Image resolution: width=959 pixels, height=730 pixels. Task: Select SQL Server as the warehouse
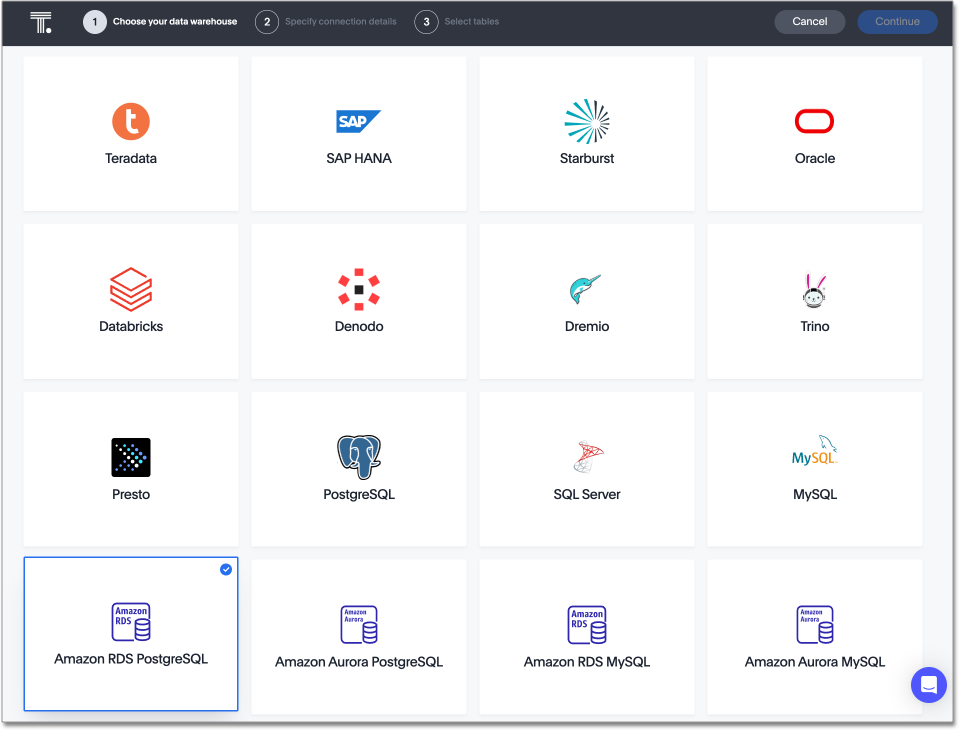click(586, 456)
